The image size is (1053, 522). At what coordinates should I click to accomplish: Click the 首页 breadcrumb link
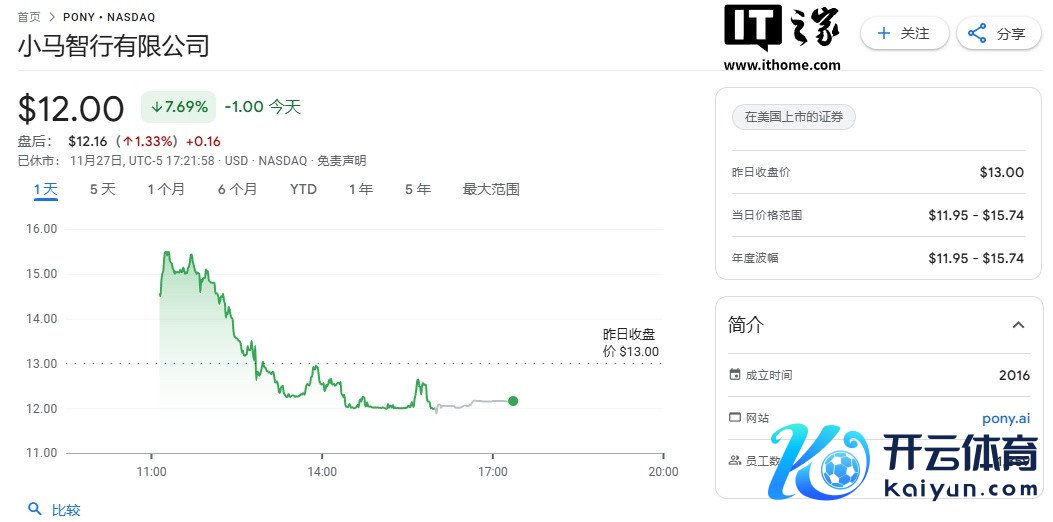pos(29,17)
